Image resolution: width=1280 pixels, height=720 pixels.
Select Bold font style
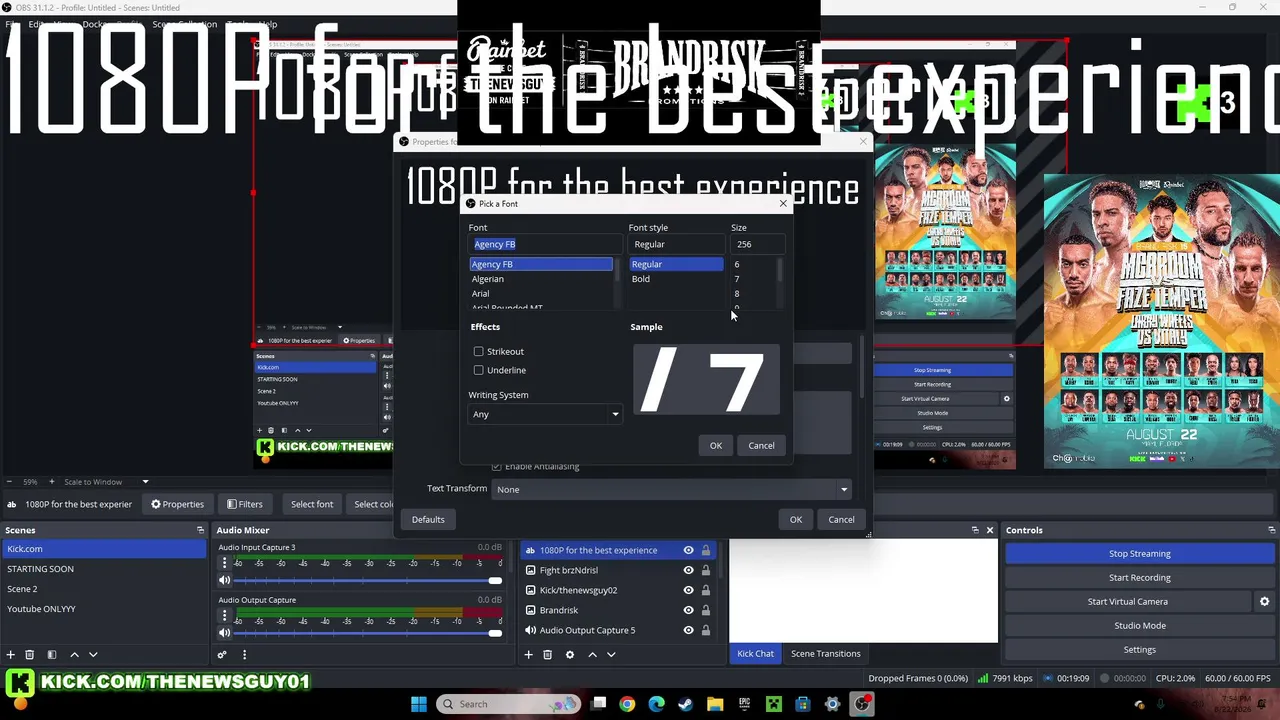pos(676,279)
